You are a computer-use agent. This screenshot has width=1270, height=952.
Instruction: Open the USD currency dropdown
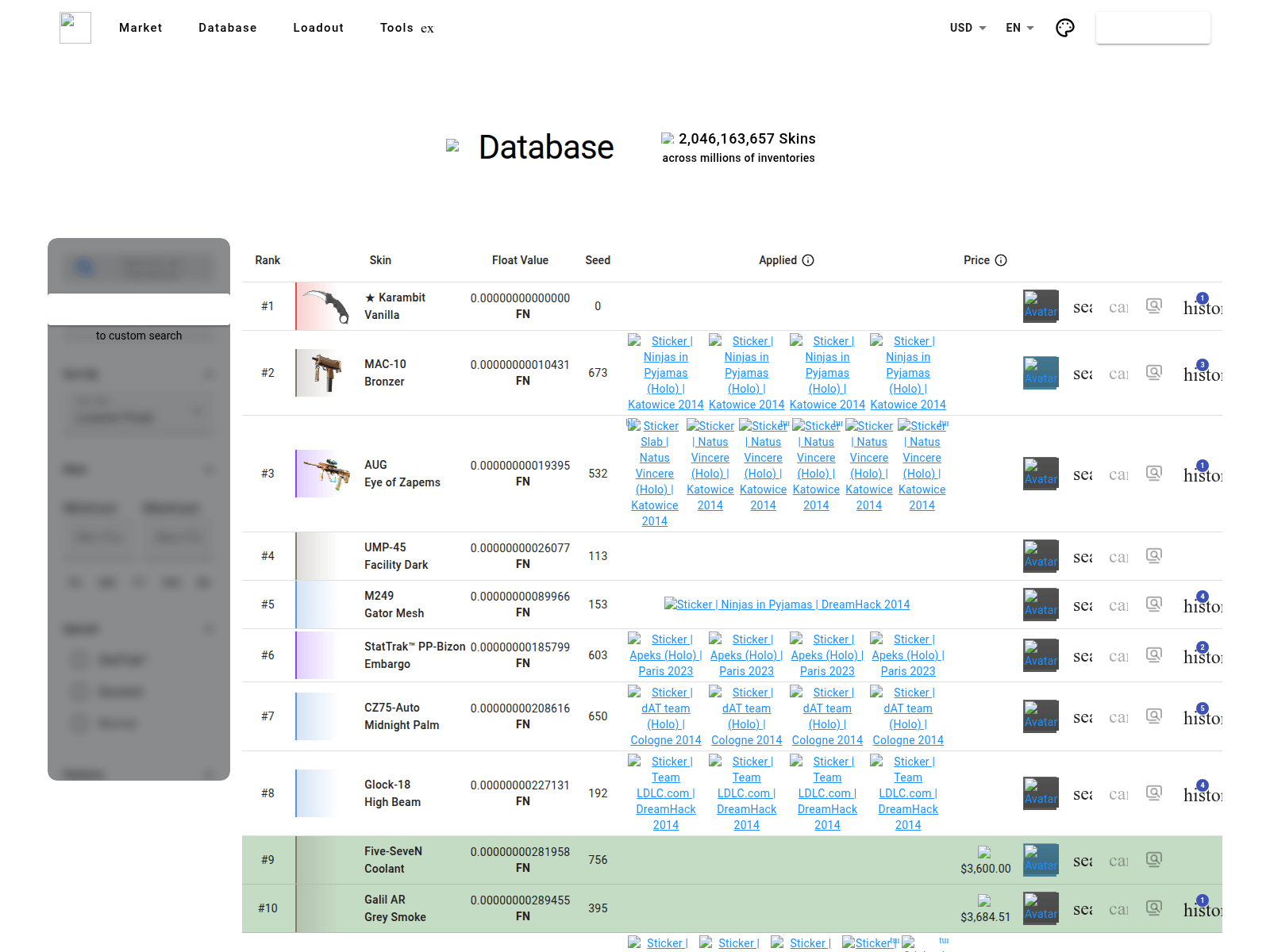pos(968,28)
